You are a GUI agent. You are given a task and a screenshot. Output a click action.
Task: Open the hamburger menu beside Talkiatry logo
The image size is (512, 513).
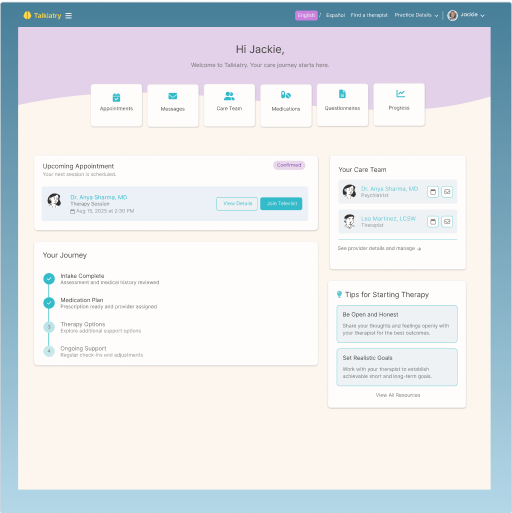pos(68,16)
